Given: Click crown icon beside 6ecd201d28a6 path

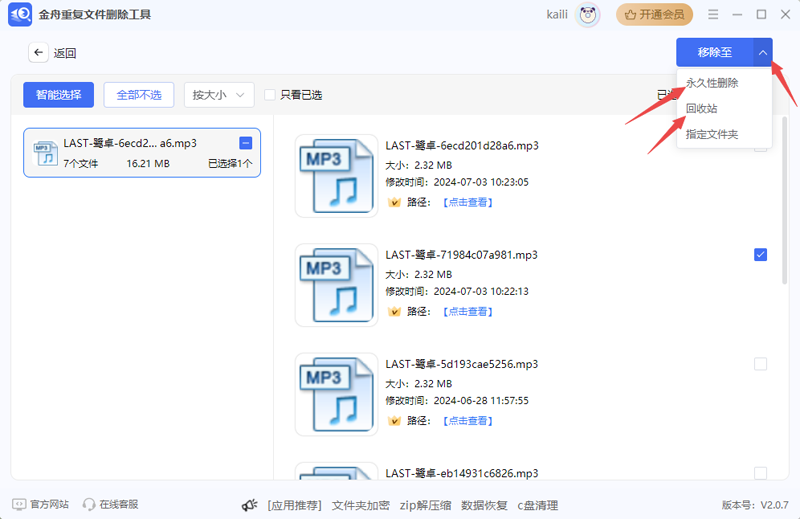Looking at the screenshot, I should [x=394, y=202].
